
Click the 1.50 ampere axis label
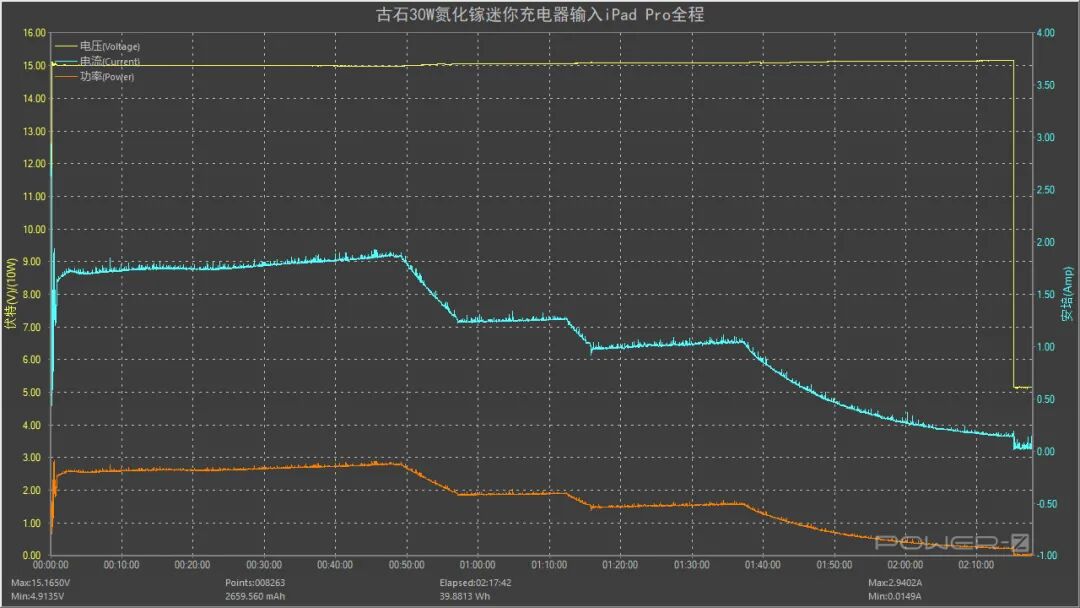[1046, 295]
